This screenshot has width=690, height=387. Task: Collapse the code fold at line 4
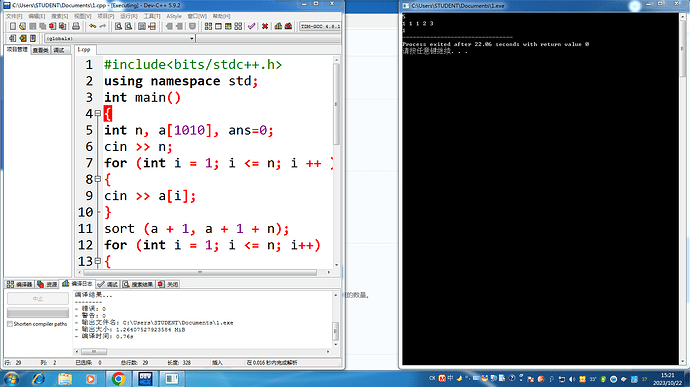point(98,114)
